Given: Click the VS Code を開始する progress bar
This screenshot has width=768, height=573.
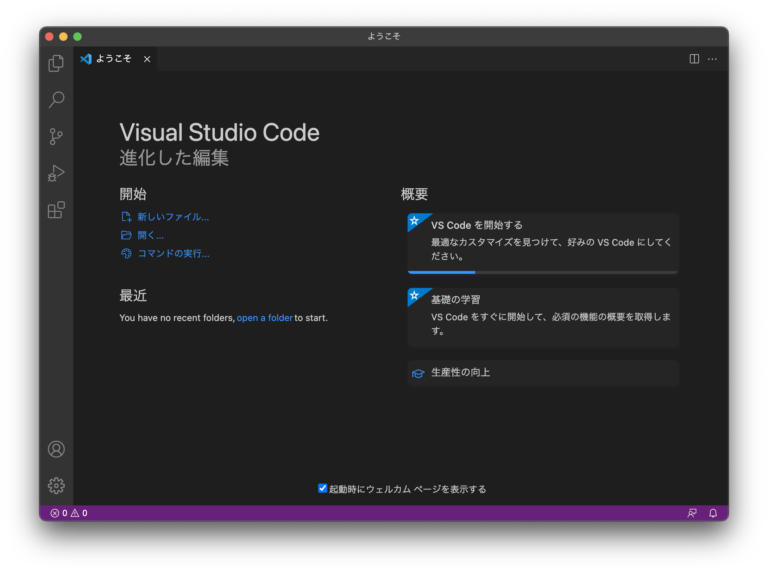Looking at the screenshot, I should click(542, 271).
